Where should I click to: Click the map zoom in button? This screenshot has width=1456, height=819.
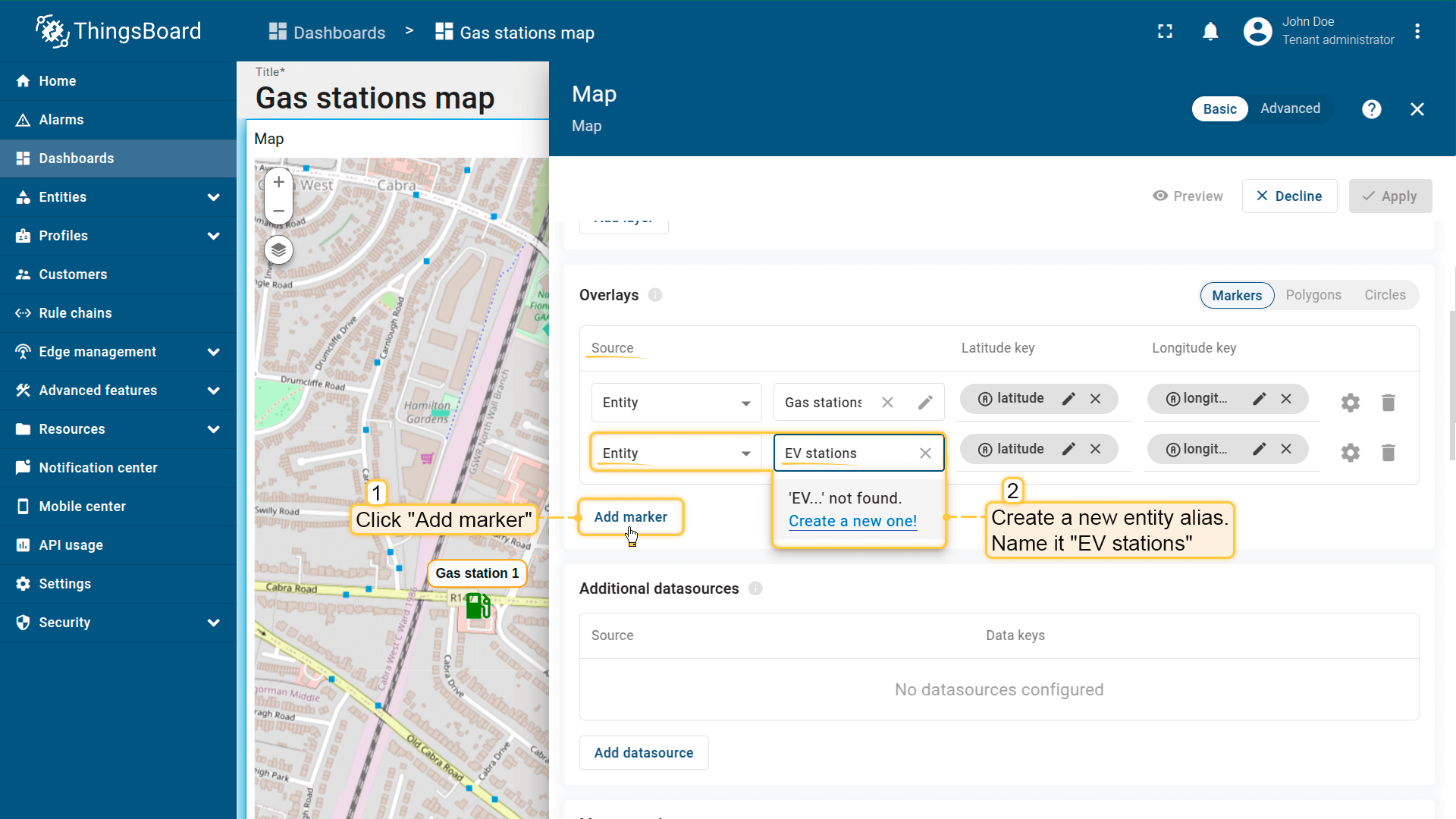point(278,182)
